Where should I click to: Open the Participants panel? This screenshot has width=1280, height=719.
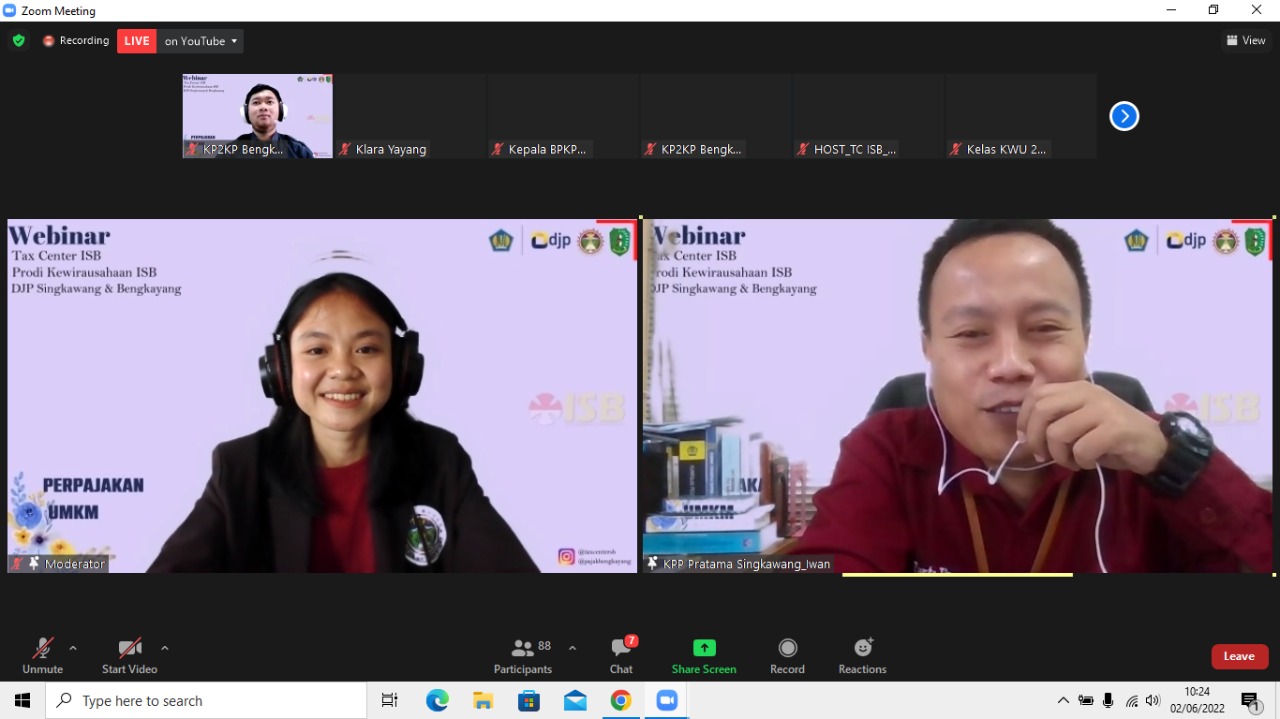coord(522,656)
